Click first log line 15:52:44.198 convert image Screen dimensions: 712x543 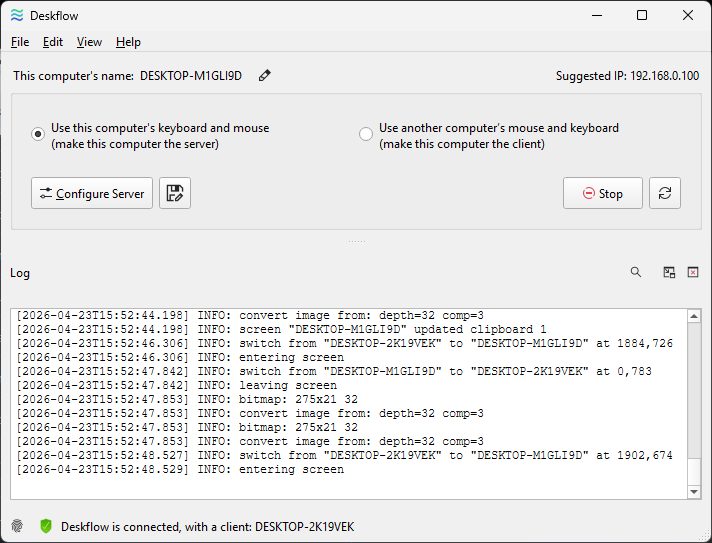pyautogui.click(x=250, y=315)
